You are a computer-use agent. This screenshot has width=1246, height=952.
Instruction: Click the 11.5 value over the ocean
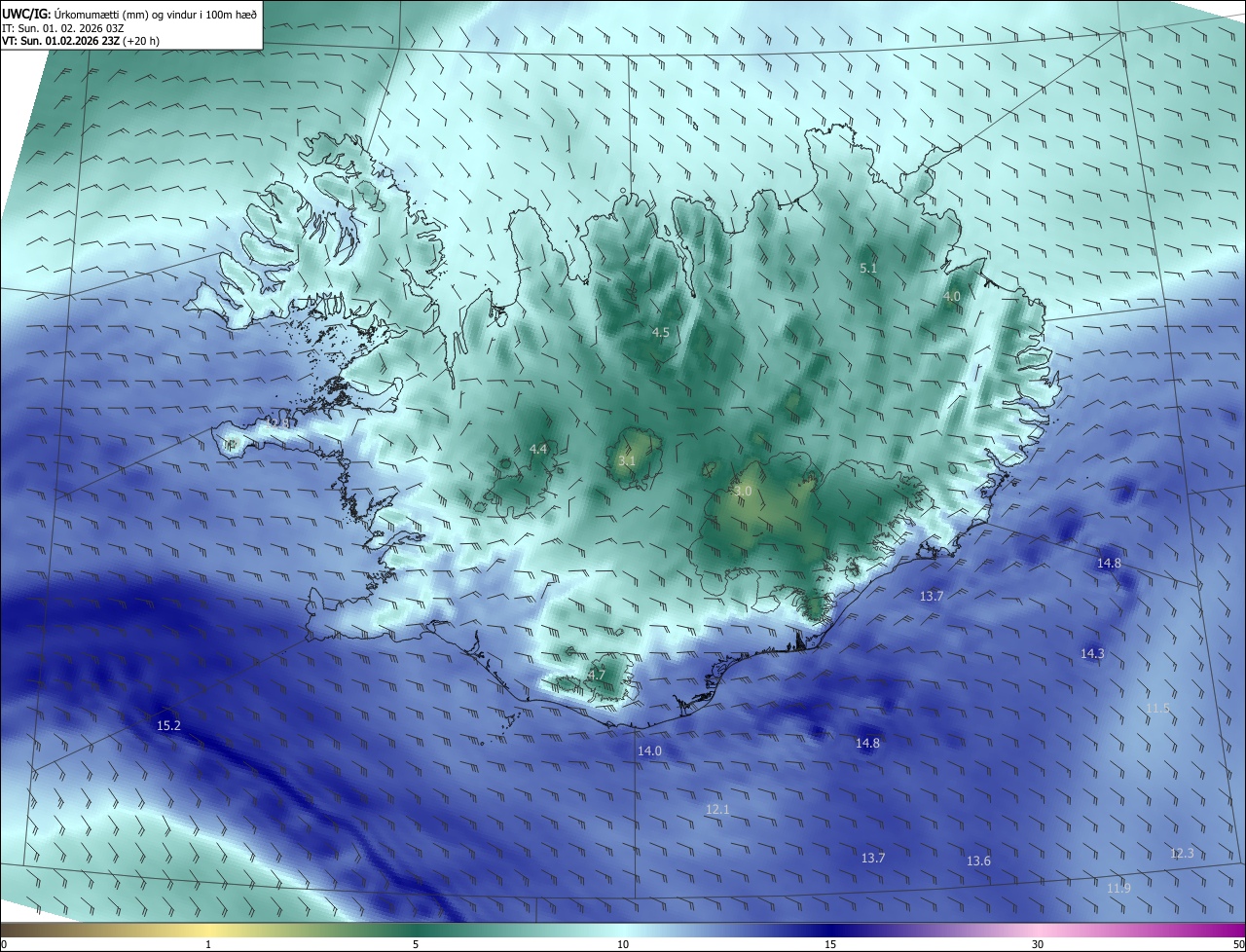[1157, 709]
